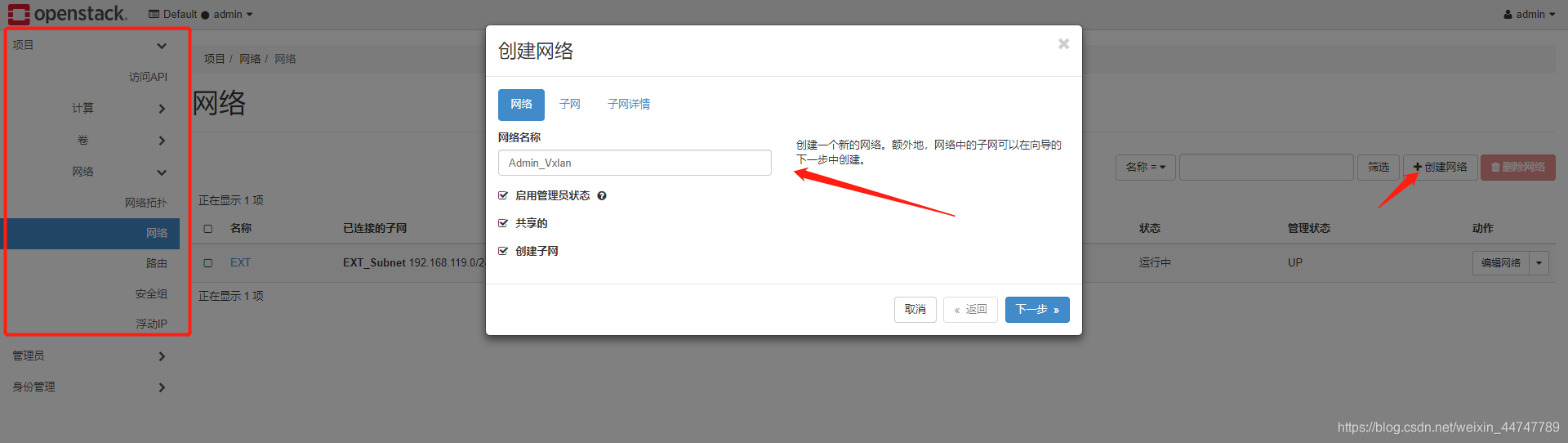
Task: Click the 删除网络 button
Action: [1518, 167]
